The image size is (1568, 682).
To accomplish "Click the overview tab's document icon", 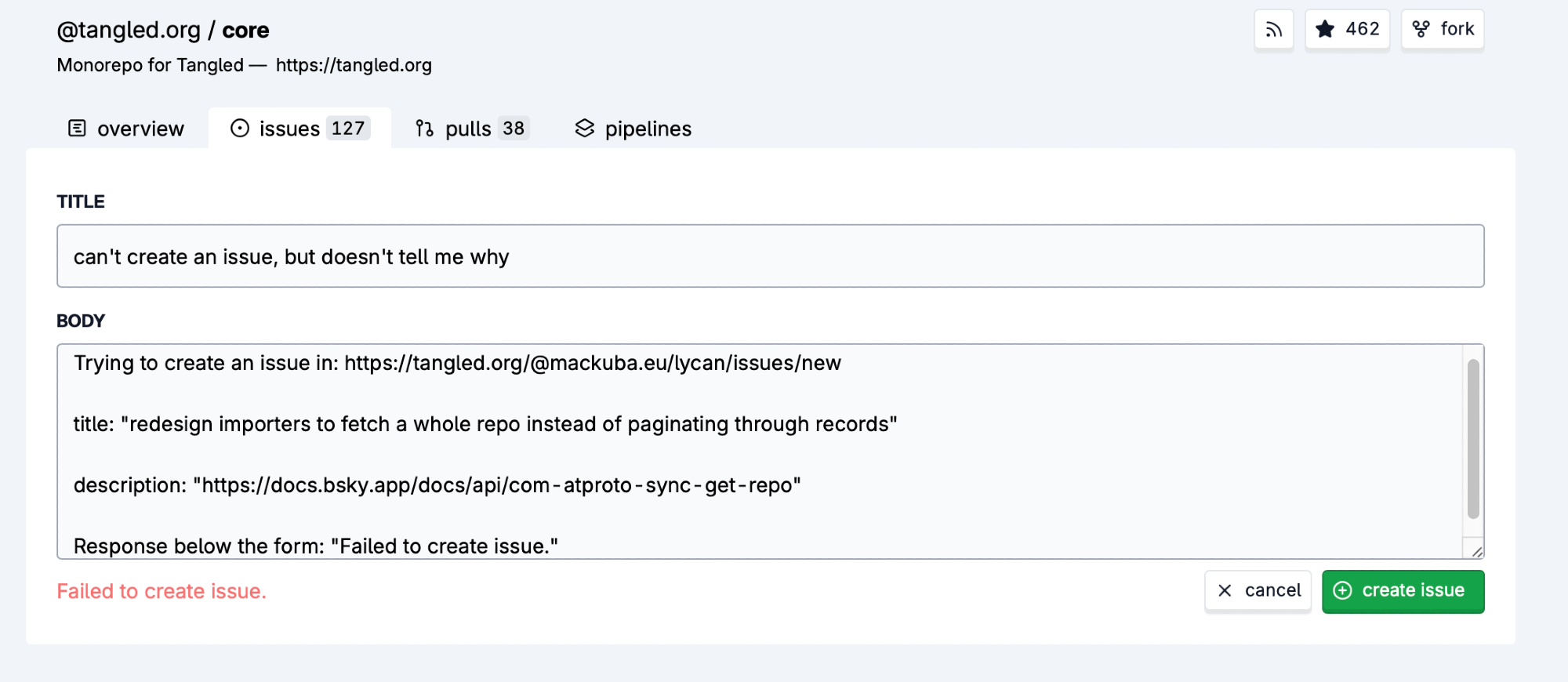I will [x=77, y=129].
